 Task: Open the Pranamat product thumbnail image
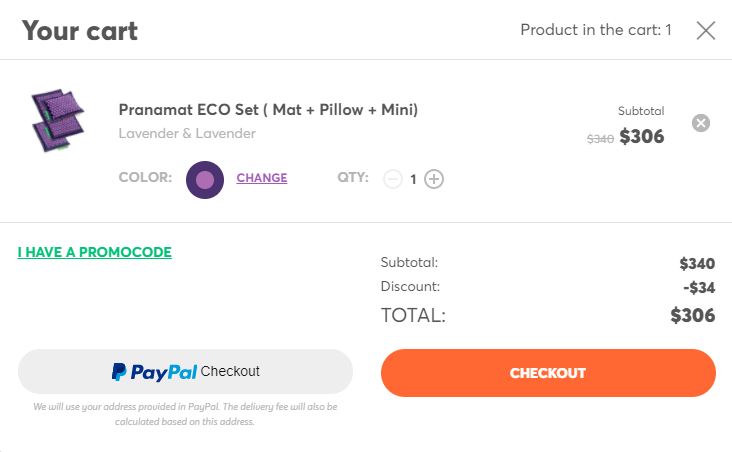[x=57, y=122]
